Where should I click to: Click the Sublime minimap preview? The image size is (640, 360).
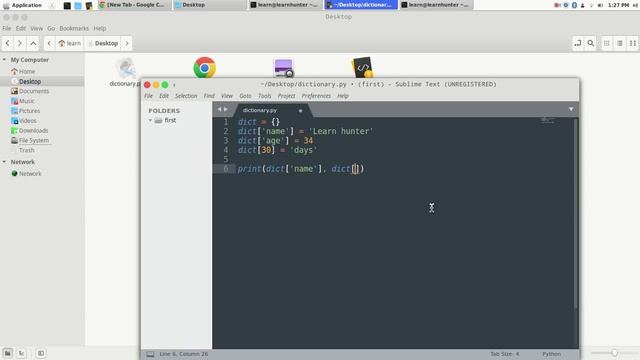click(547, 120)
